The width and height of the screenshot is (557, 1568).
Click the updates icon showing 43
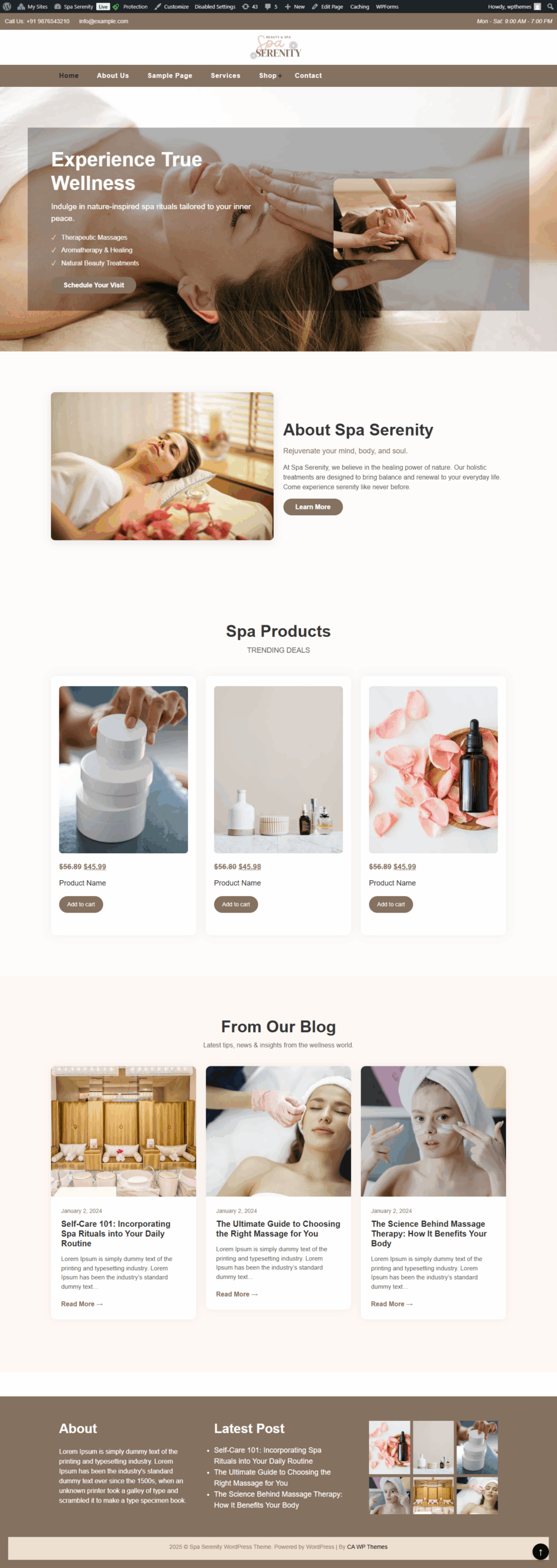tap(249, 7)
